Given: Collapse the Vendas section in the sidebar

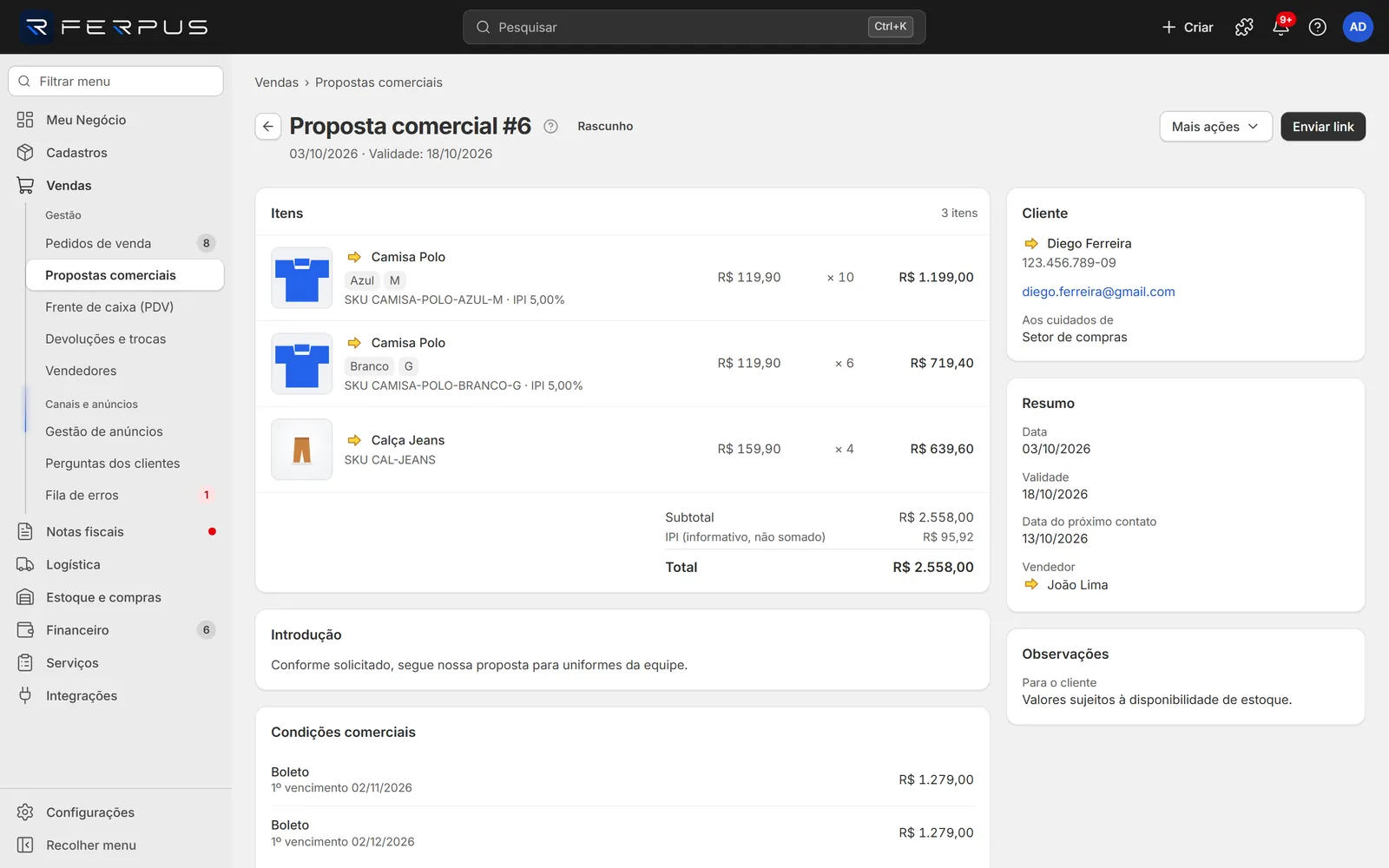Looking at the screenshot, I should point(115,186).
